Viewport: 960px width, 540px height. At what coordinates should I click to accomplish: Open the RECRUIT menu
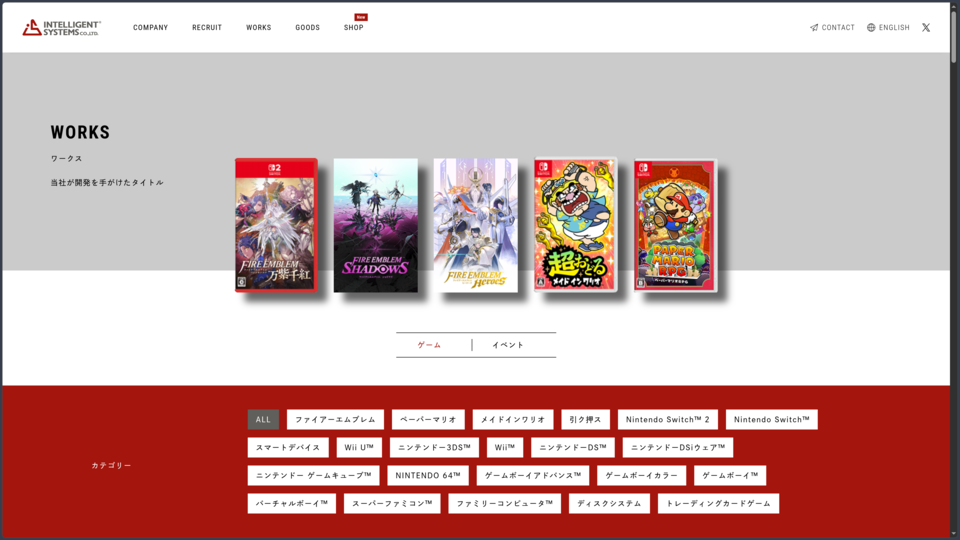tap(207, 28)
